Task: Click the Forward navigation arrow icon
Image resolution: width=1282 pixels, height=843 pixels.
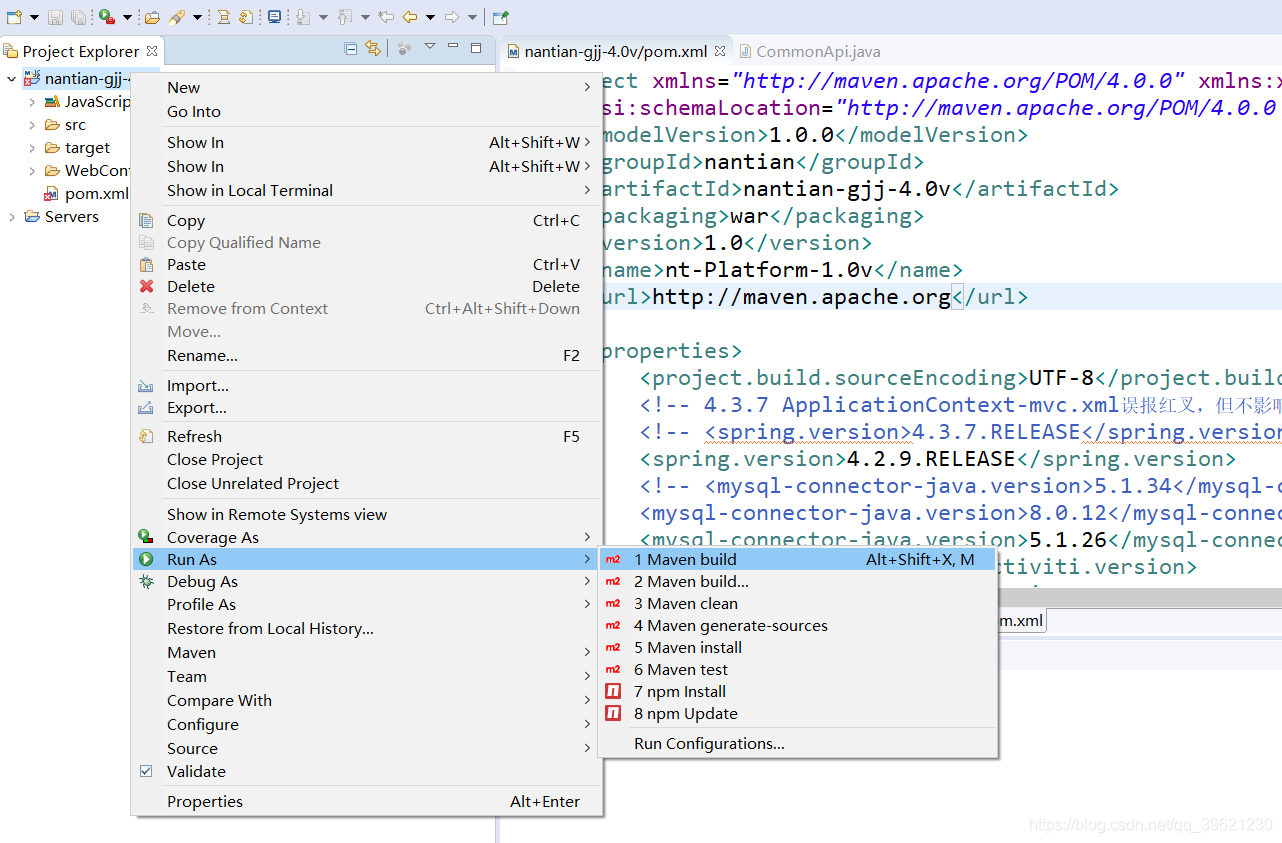Action: pos(451,17)
